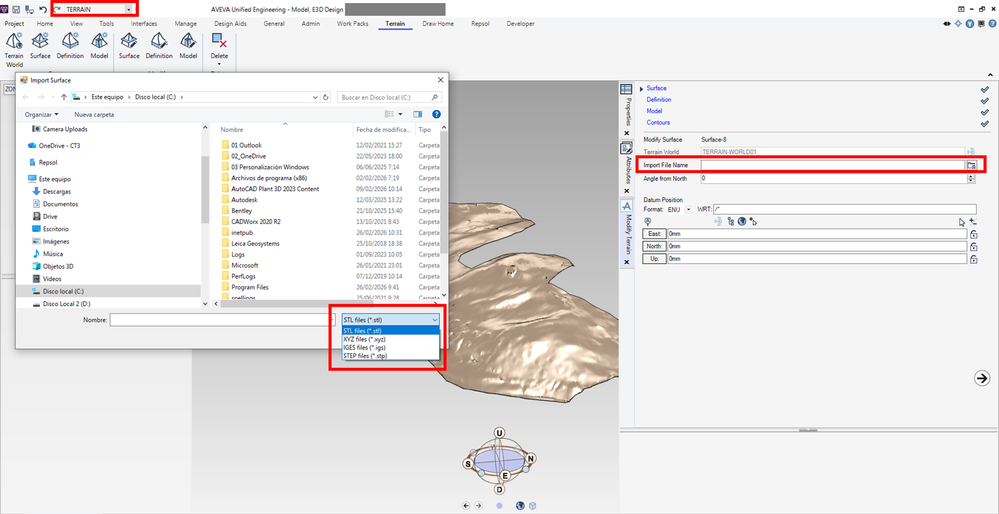Open the Project menu
999x514 pixels.
coord(14,24)
